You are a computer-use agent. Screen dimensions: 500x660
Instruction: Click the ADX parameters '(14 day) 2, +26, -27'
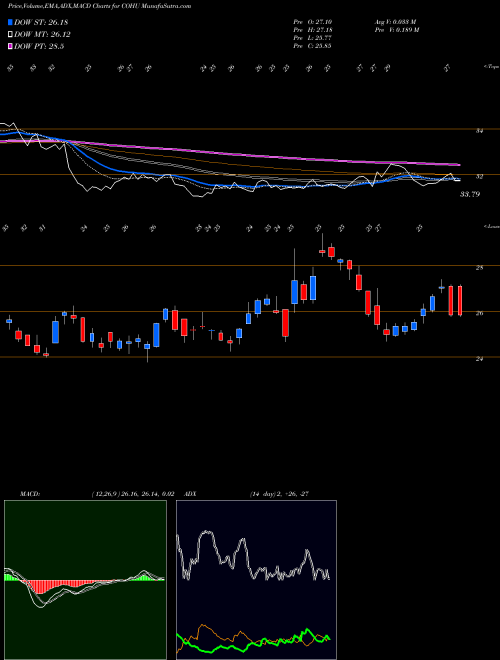click(x=279, y=494)
